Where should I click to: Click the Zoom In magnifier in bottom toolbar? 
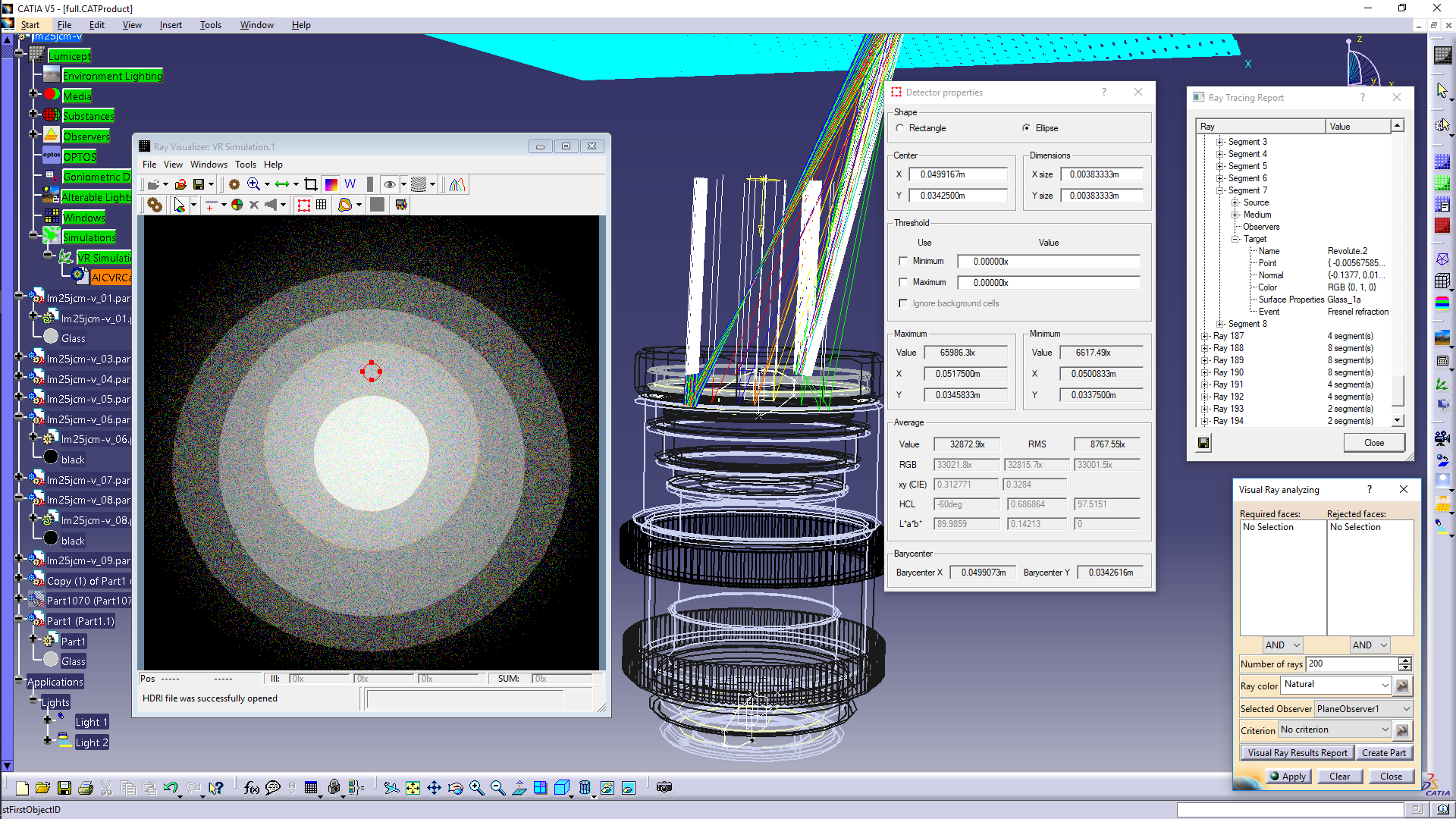pos(476,788)
